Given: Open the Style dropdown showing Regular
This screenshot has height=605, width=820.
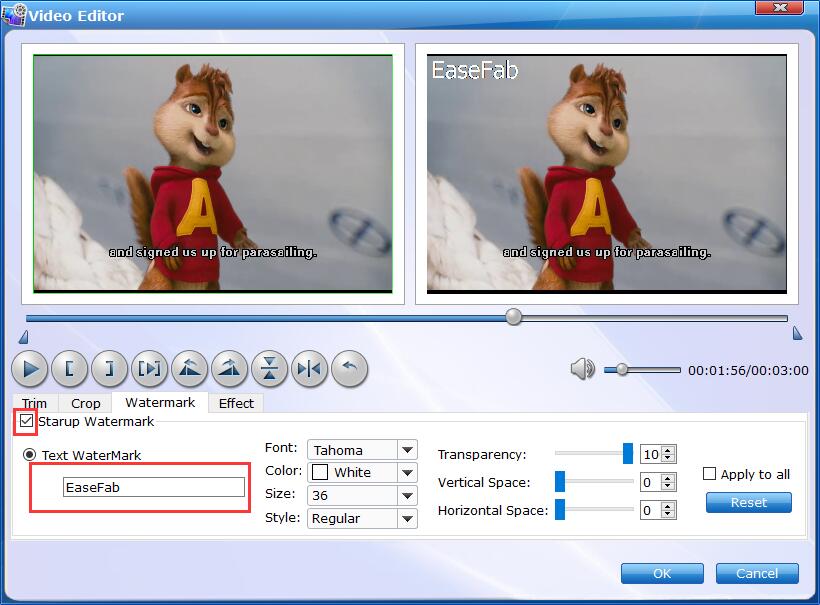Looking at the screenshot, I should (x=362, y=518).
